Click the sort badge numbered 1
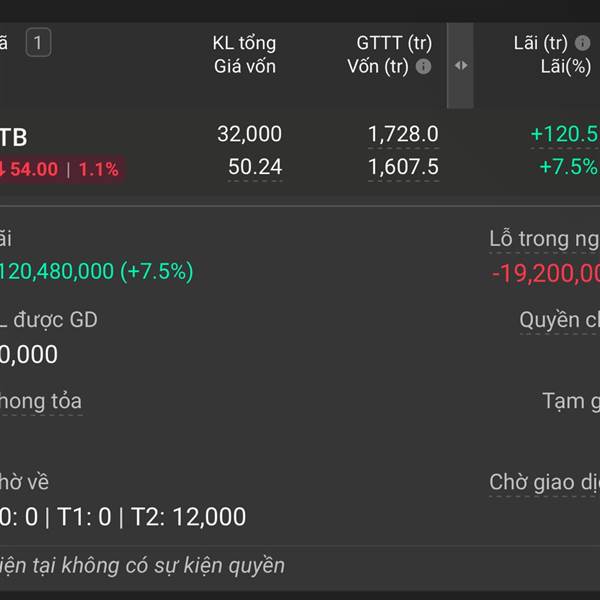This screenshot has height=600, width=600. click(x=38, y=42)
